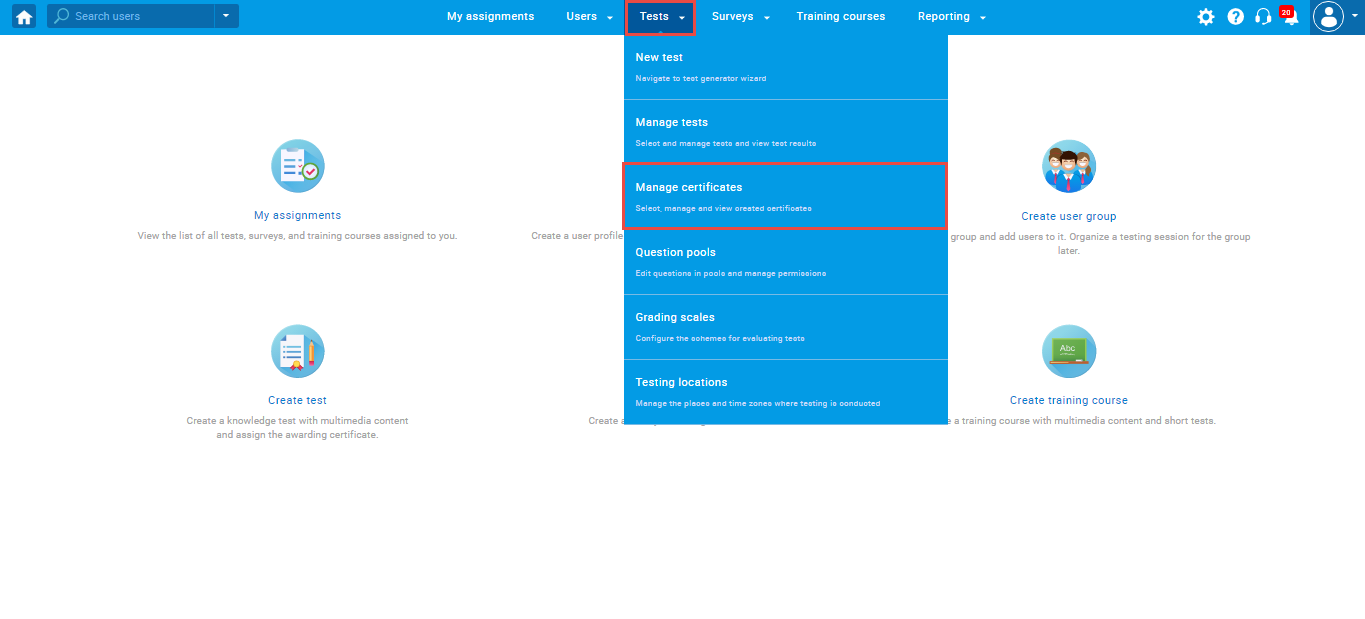1365x619 pixels.
Task: Collapse the Tests dropdown menu
Action: [660, 17]
